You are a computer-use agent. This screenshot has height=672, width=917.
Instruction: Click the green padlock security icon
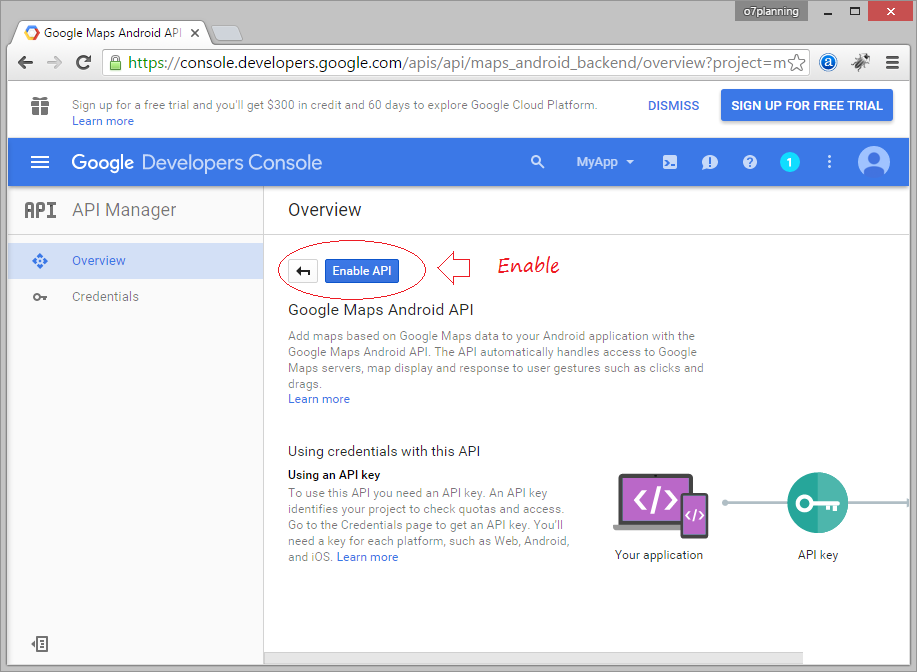[116, 63]
